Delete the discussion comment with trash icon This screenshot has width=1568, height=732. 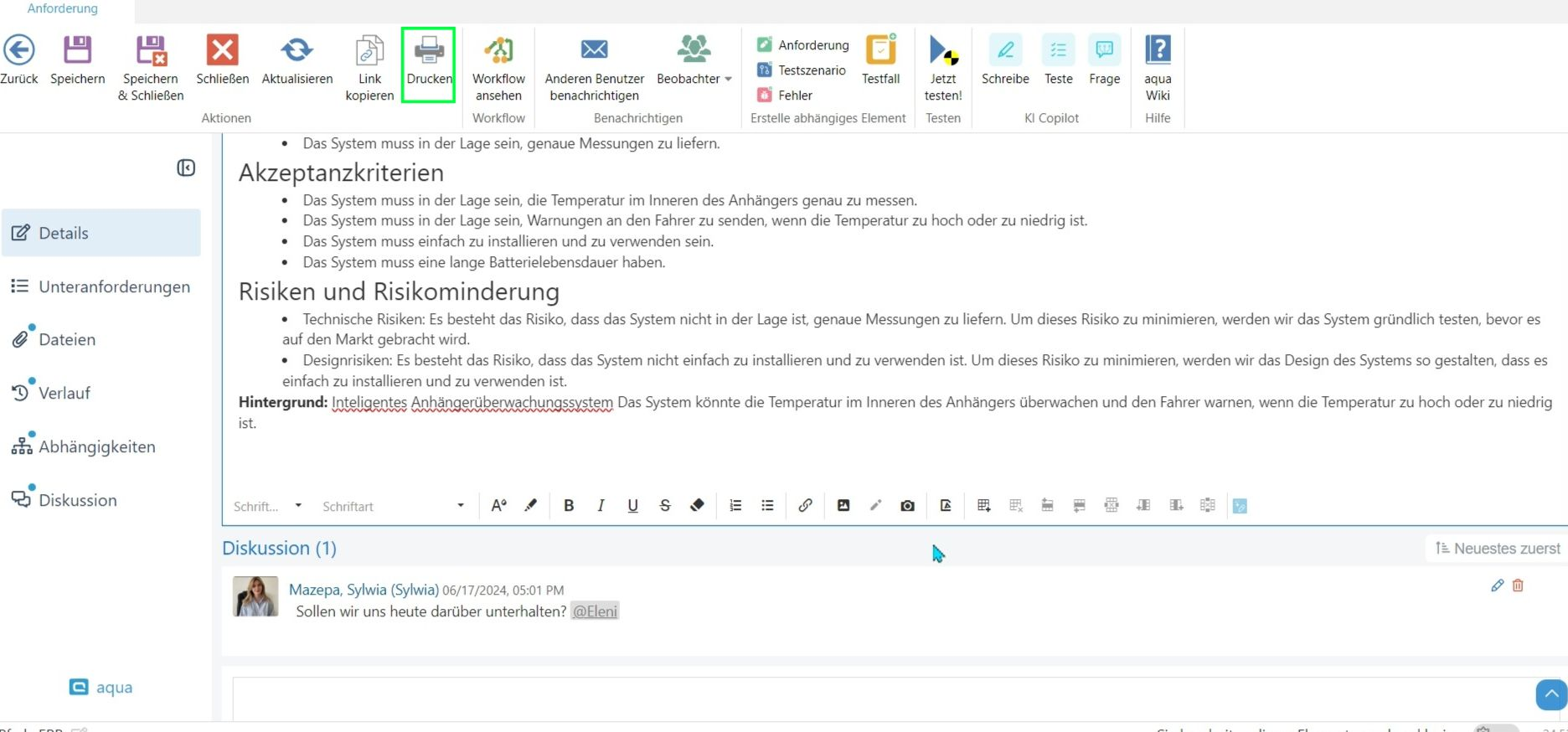pyautogui.click(x=1518, y=585)
